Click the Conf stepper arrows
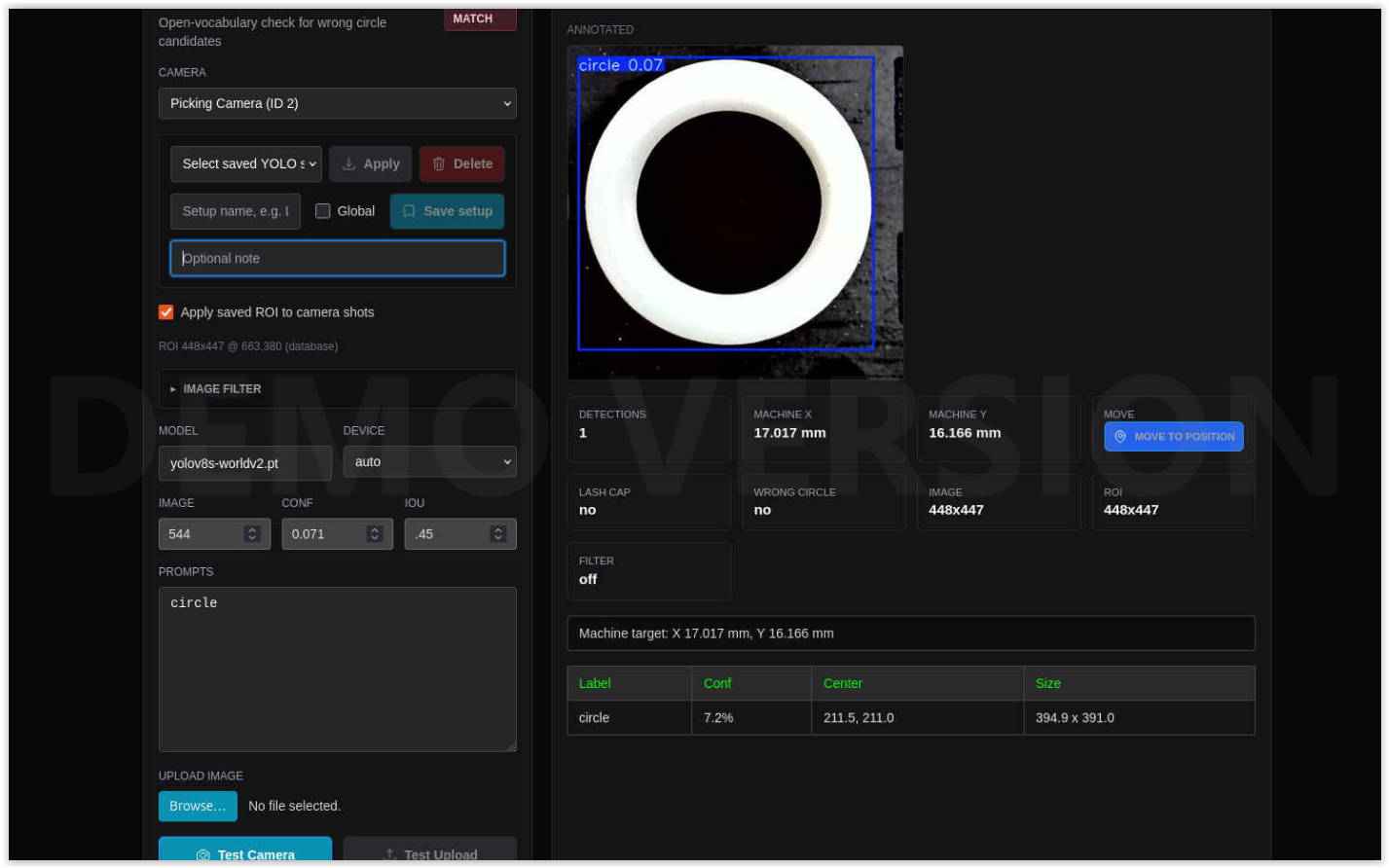Screen dimensions: 1389x868 click(375, 533)
